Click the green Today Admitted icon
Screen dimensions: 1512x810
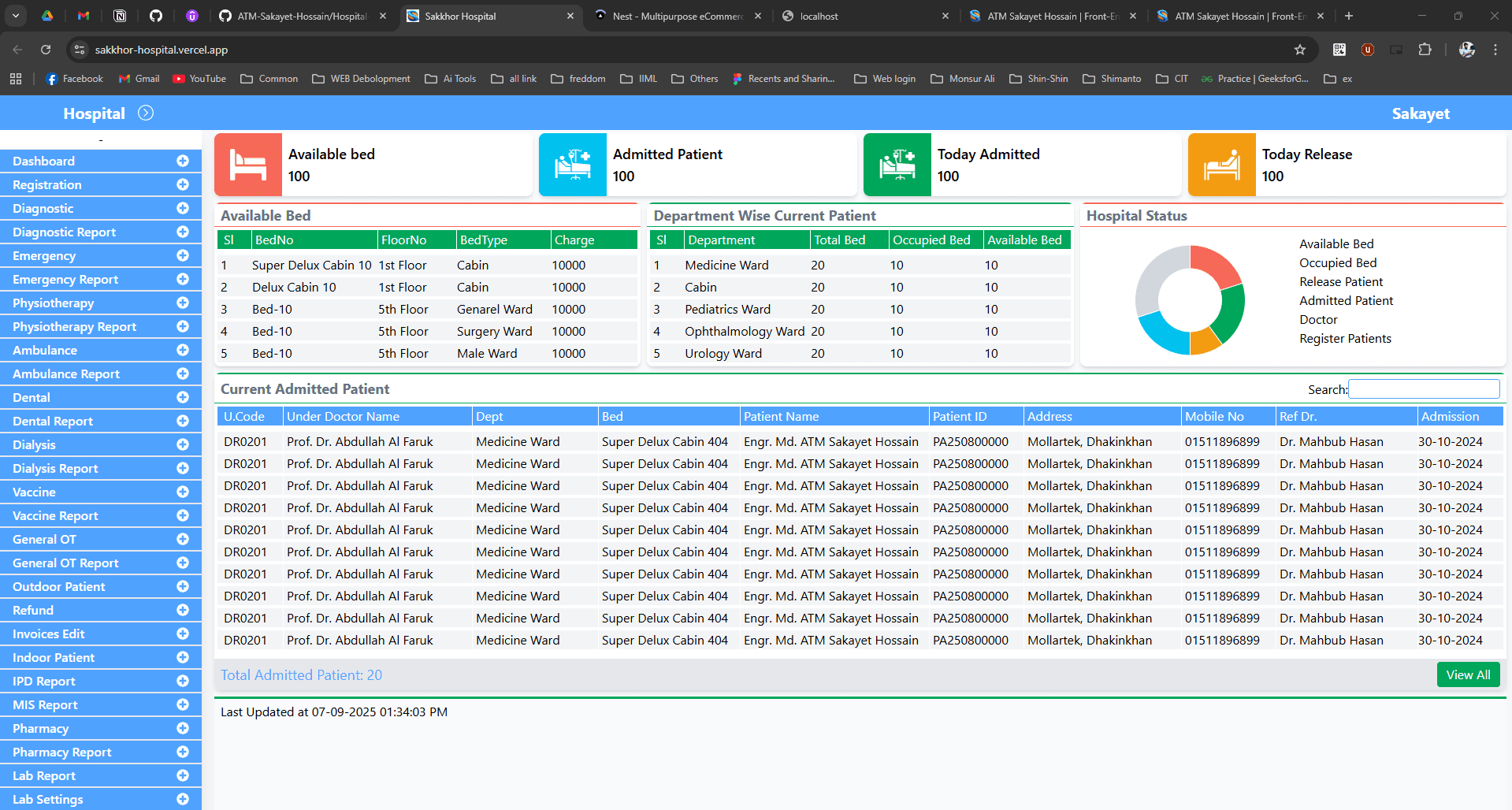tap(896, 165)
